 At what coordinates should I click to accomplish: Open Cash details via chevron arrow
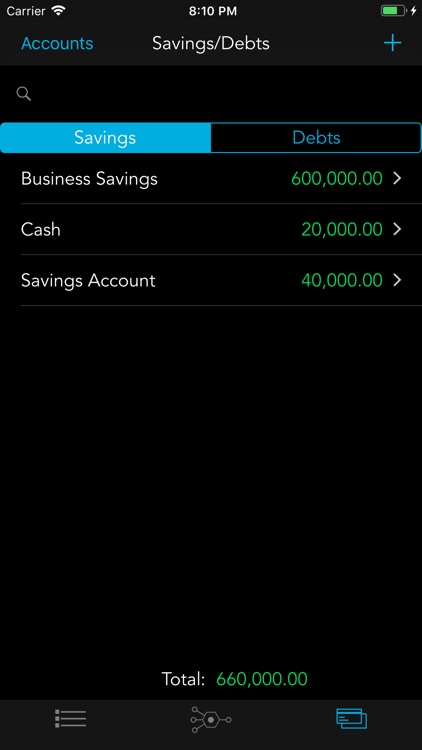pos(397,230)
